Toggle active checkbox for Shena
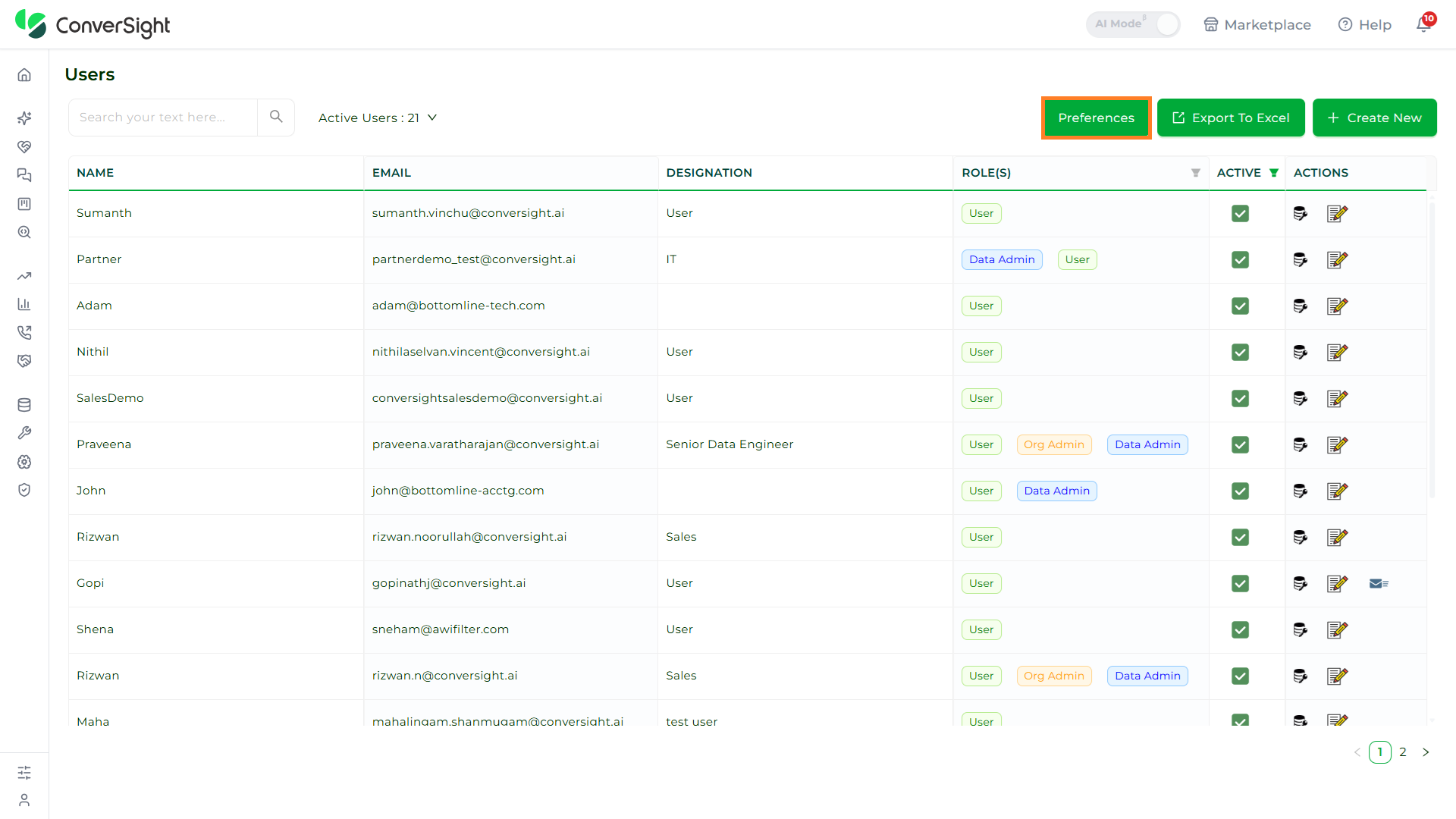Viewport: 1456px width, 819px height. [1240, 629]
